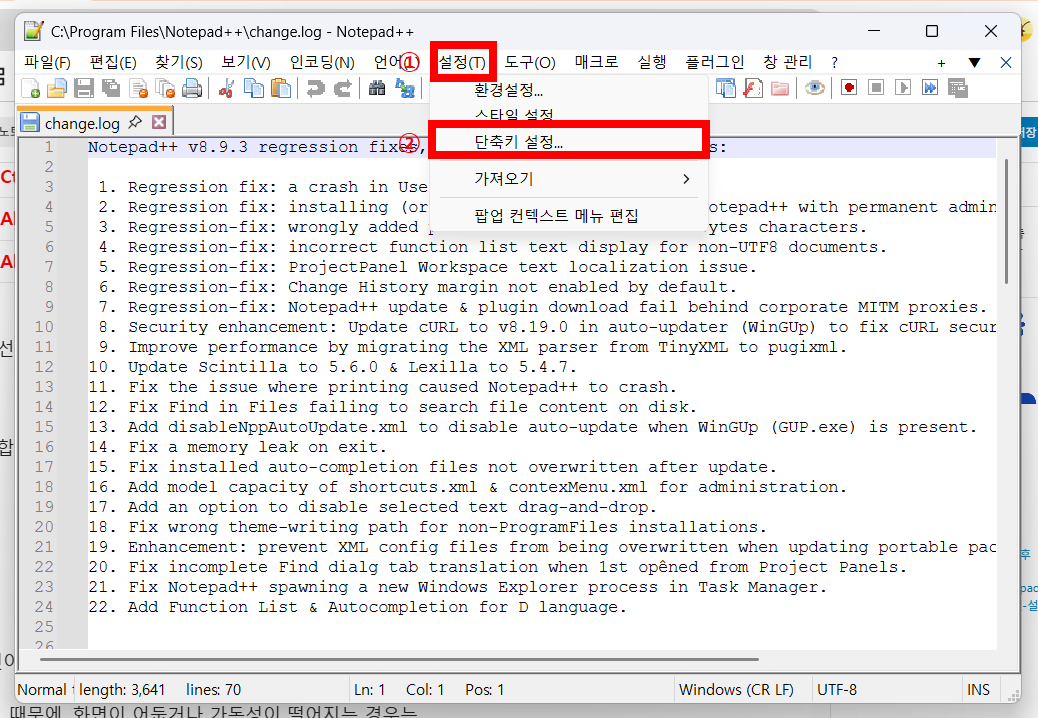1038x718 pixels.
Task: Click the vertical scrollbar of the editor
Action: [x=1007, y=222]
